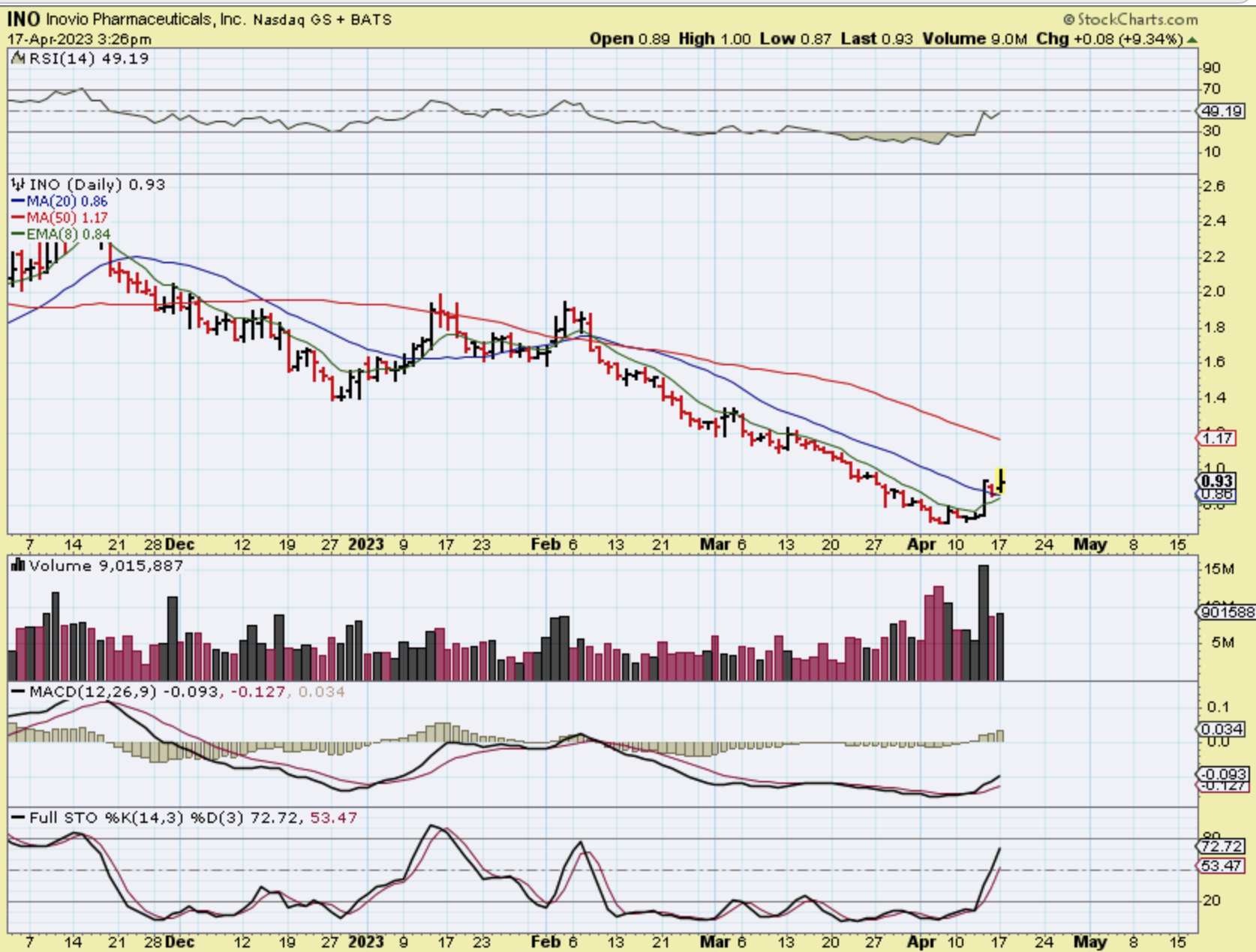Click the black line marker before Full STO

coord(19,818)
